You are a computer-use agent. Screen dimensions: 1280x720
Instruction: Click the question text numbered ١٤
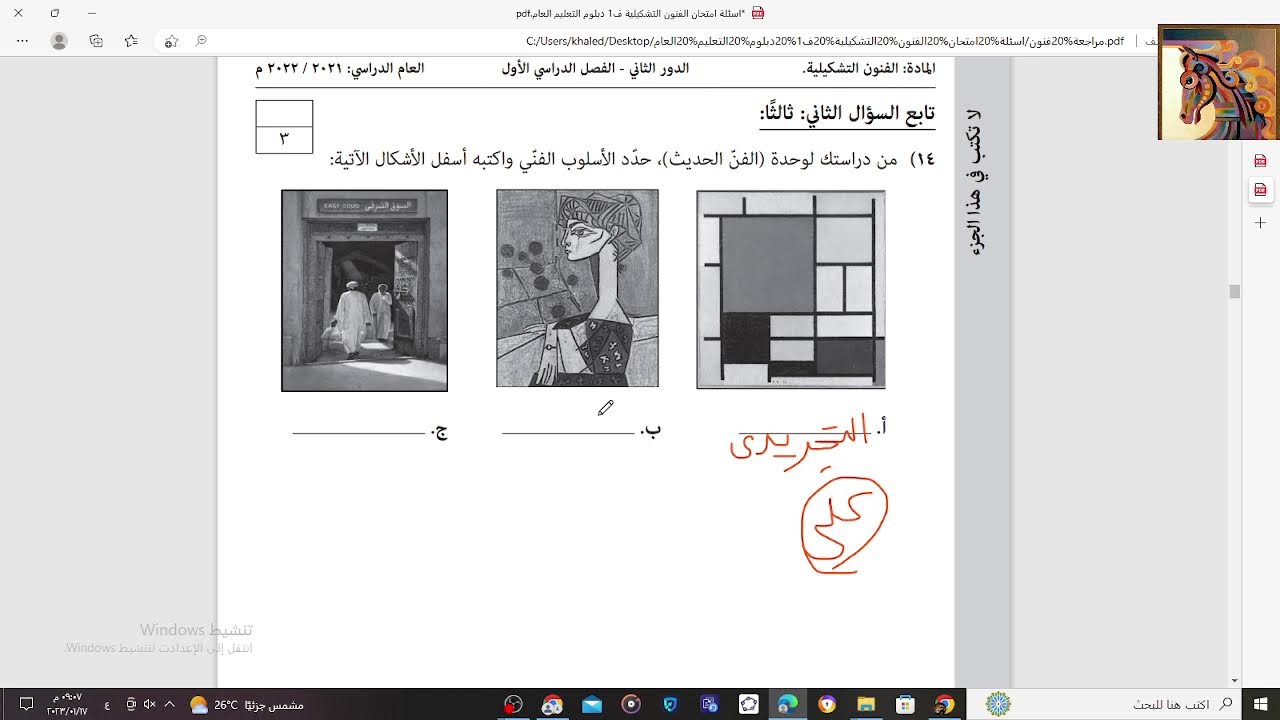coord(632,160)
